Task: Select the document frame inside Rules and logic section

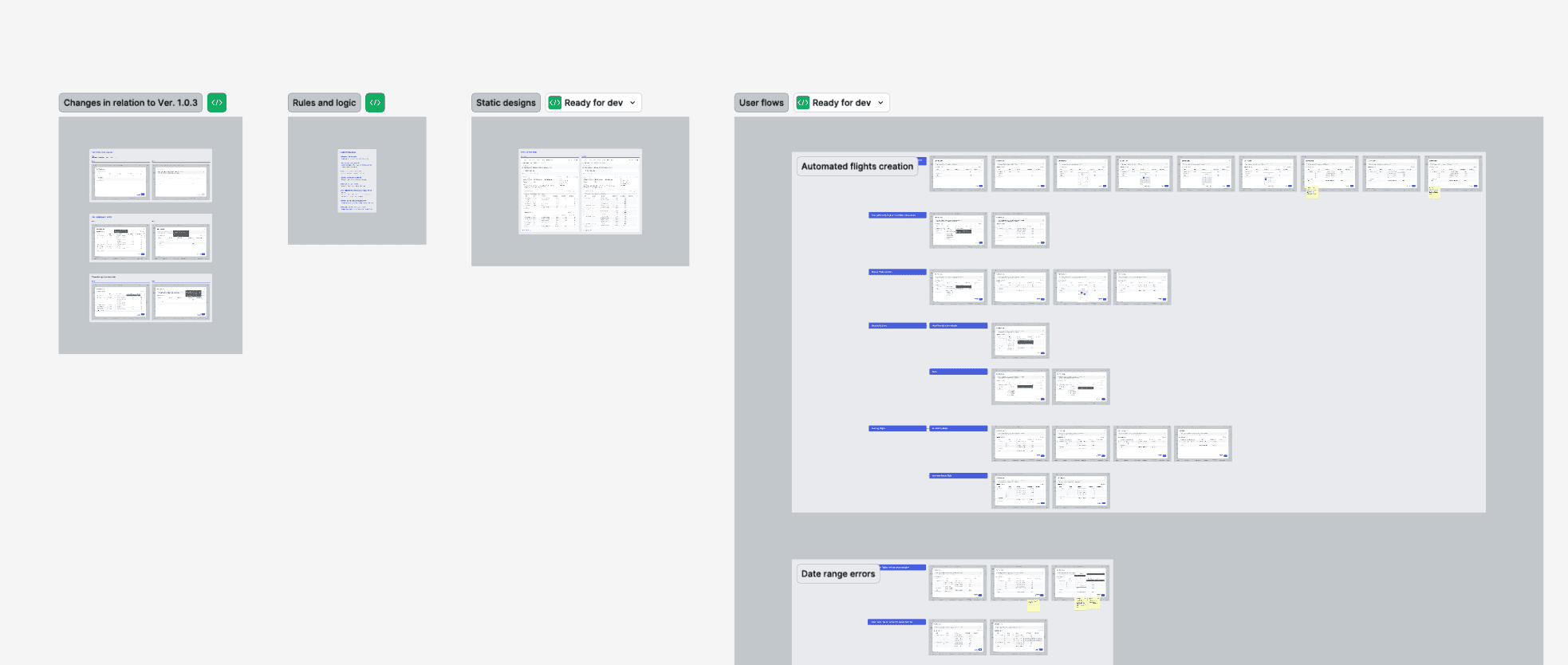Action: (x=357, y=180)
